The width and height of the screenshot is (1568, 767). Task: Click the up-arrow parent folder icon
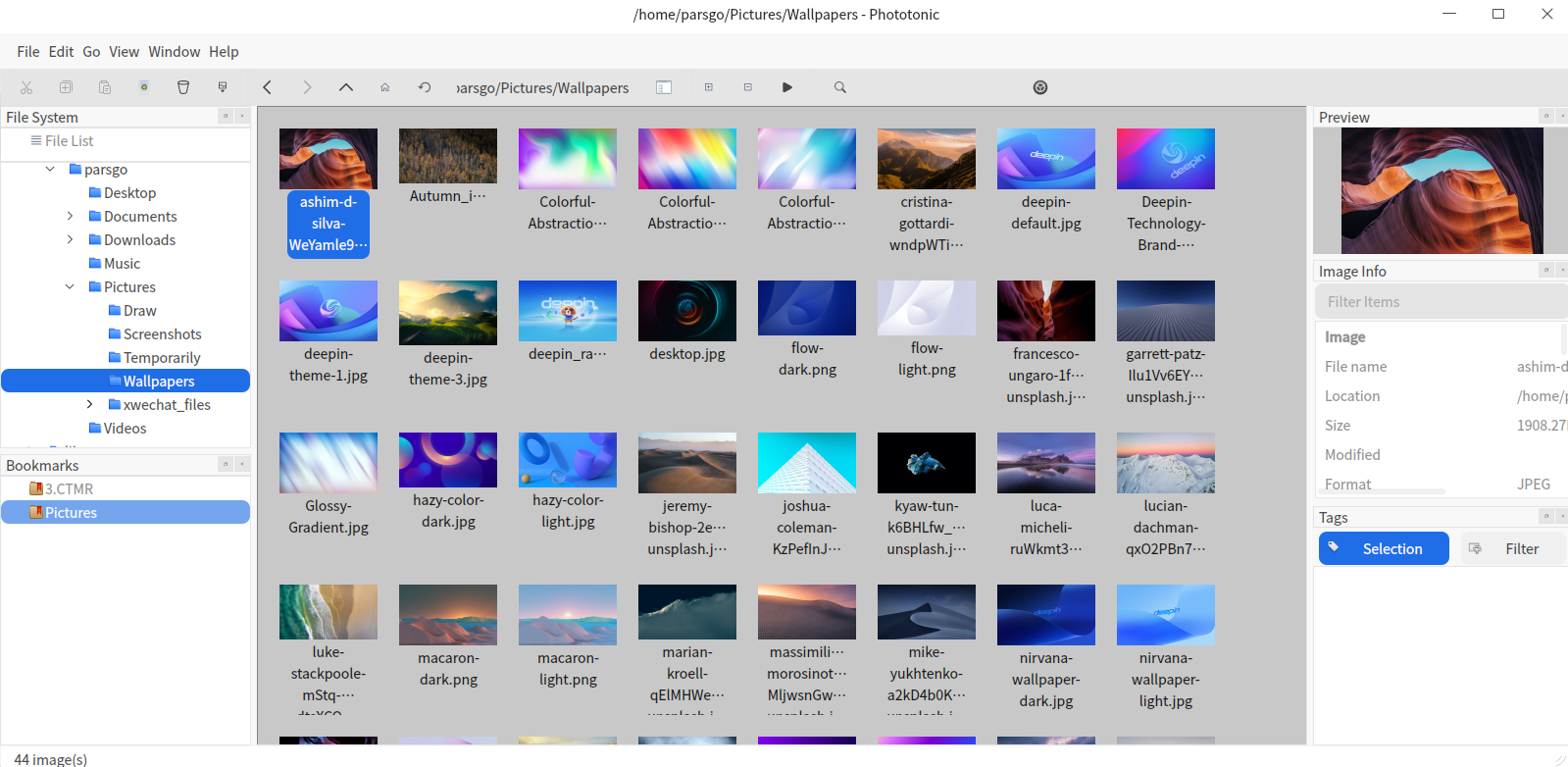[x=345, y=87]
